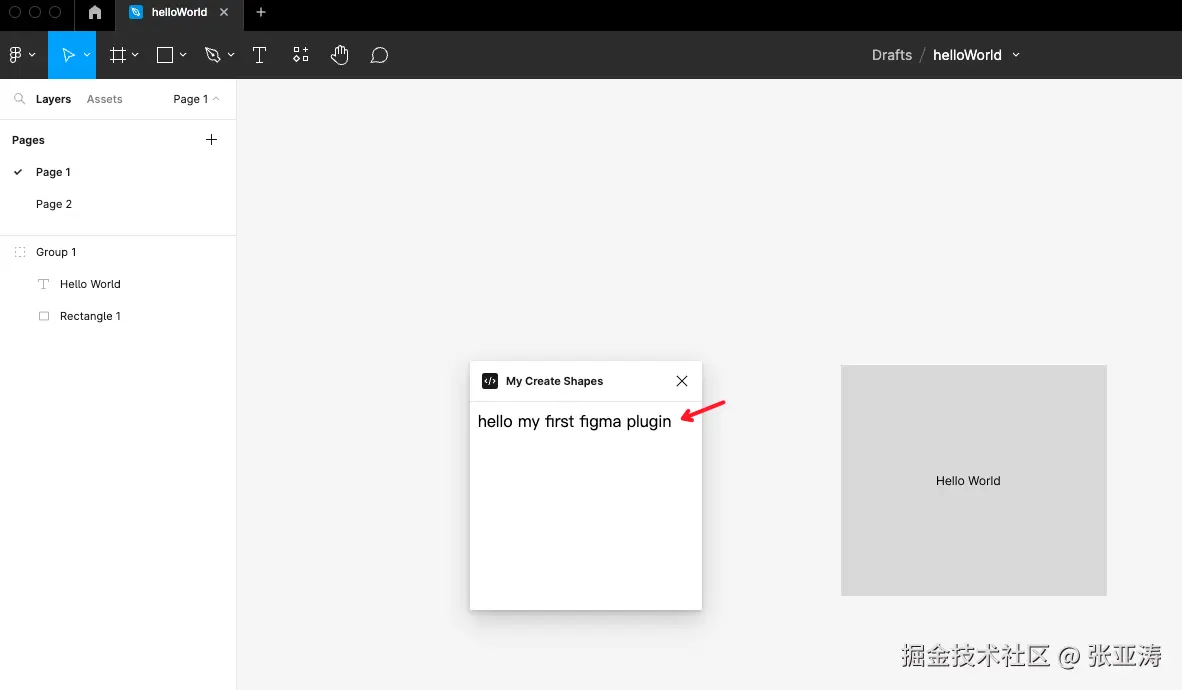1182x690 pixels.
Task: Click the plugin code icon in My Create Shapes
Action: coord(490,381)
